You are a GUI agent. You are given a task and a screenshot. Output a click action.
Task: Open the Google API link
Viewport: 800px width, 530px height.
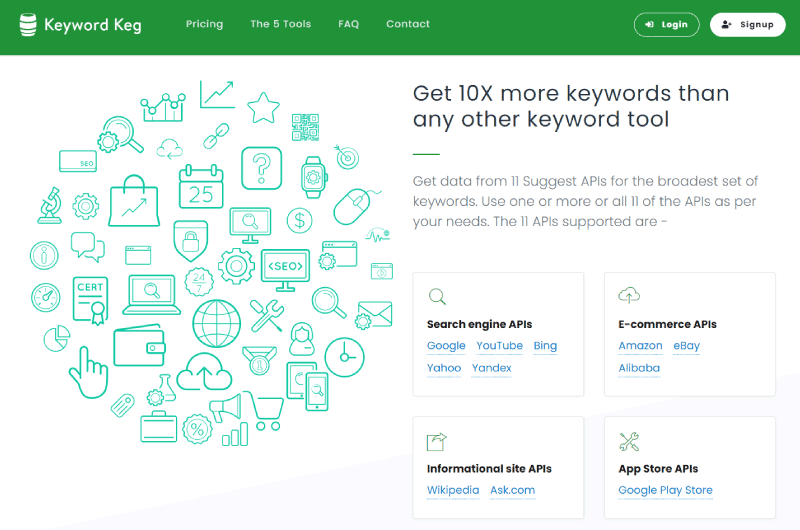[x=446, y=346]
